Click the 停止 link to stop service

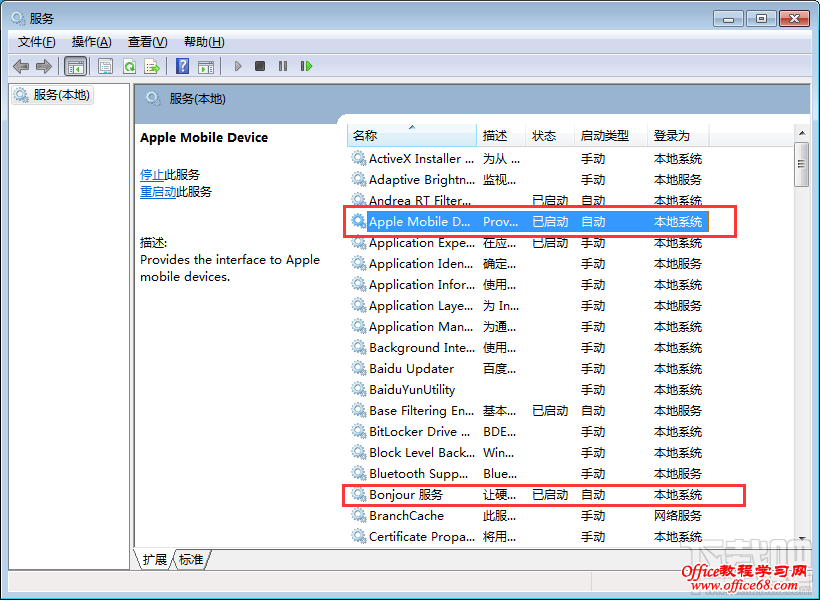[x=152, y=174]
